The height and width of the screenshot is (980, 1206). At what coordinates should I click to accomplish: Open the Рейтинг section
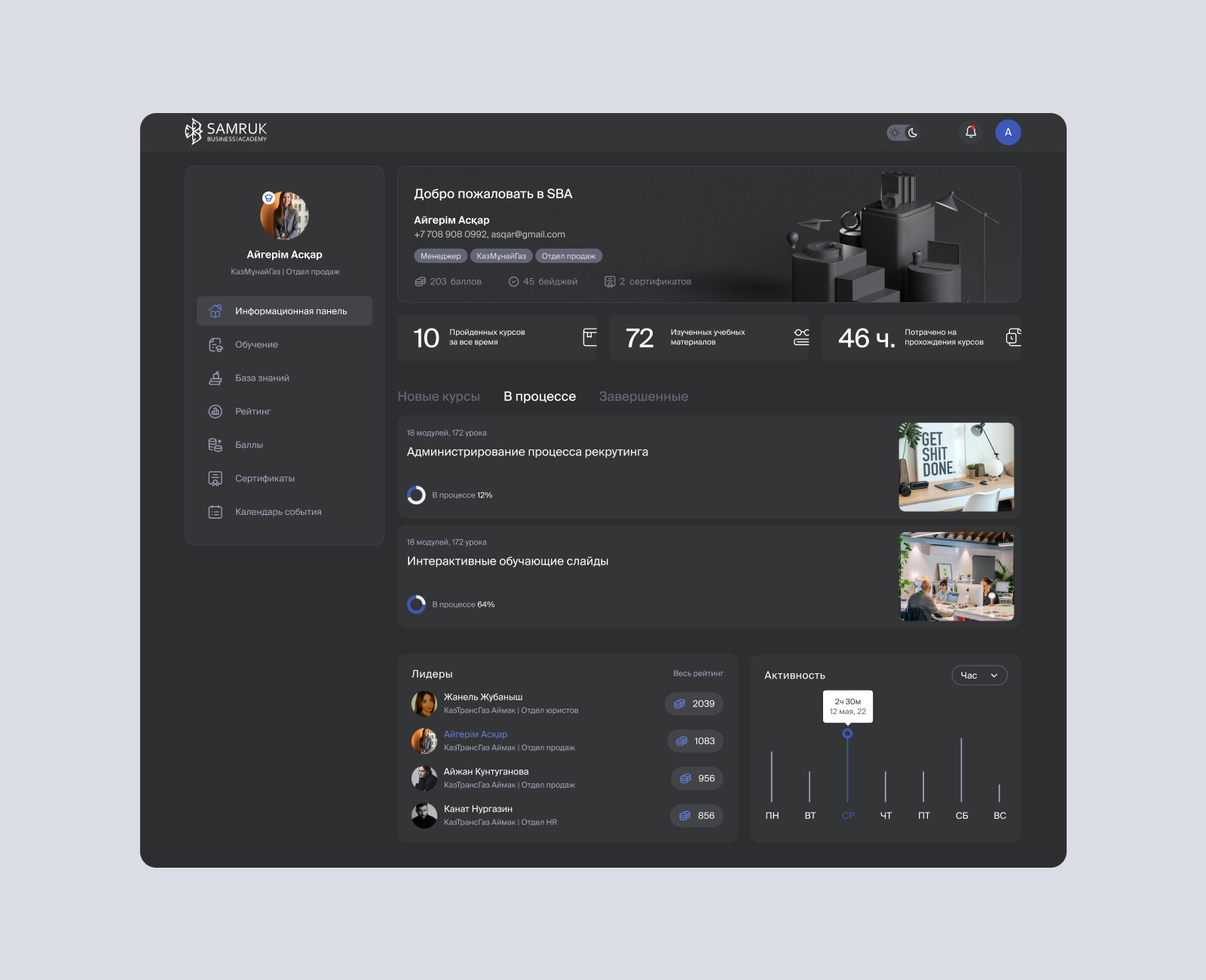click(215, 411)
